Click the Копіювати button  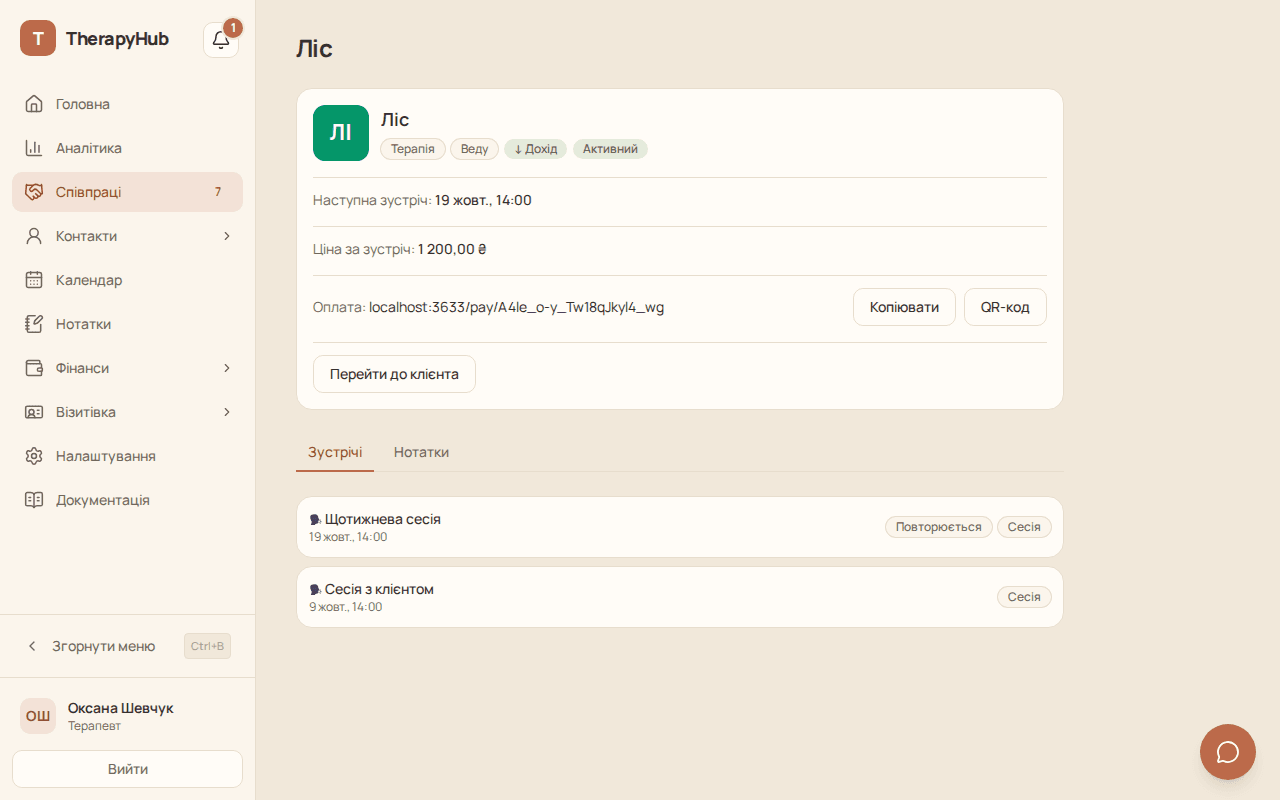coord(904,307)
